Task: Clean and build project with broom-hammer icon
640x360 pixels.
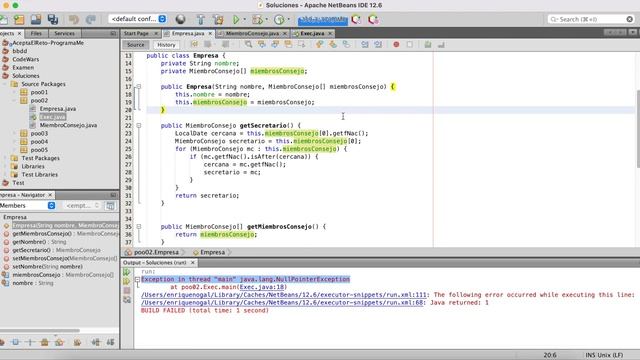Action: click(218, 19)
